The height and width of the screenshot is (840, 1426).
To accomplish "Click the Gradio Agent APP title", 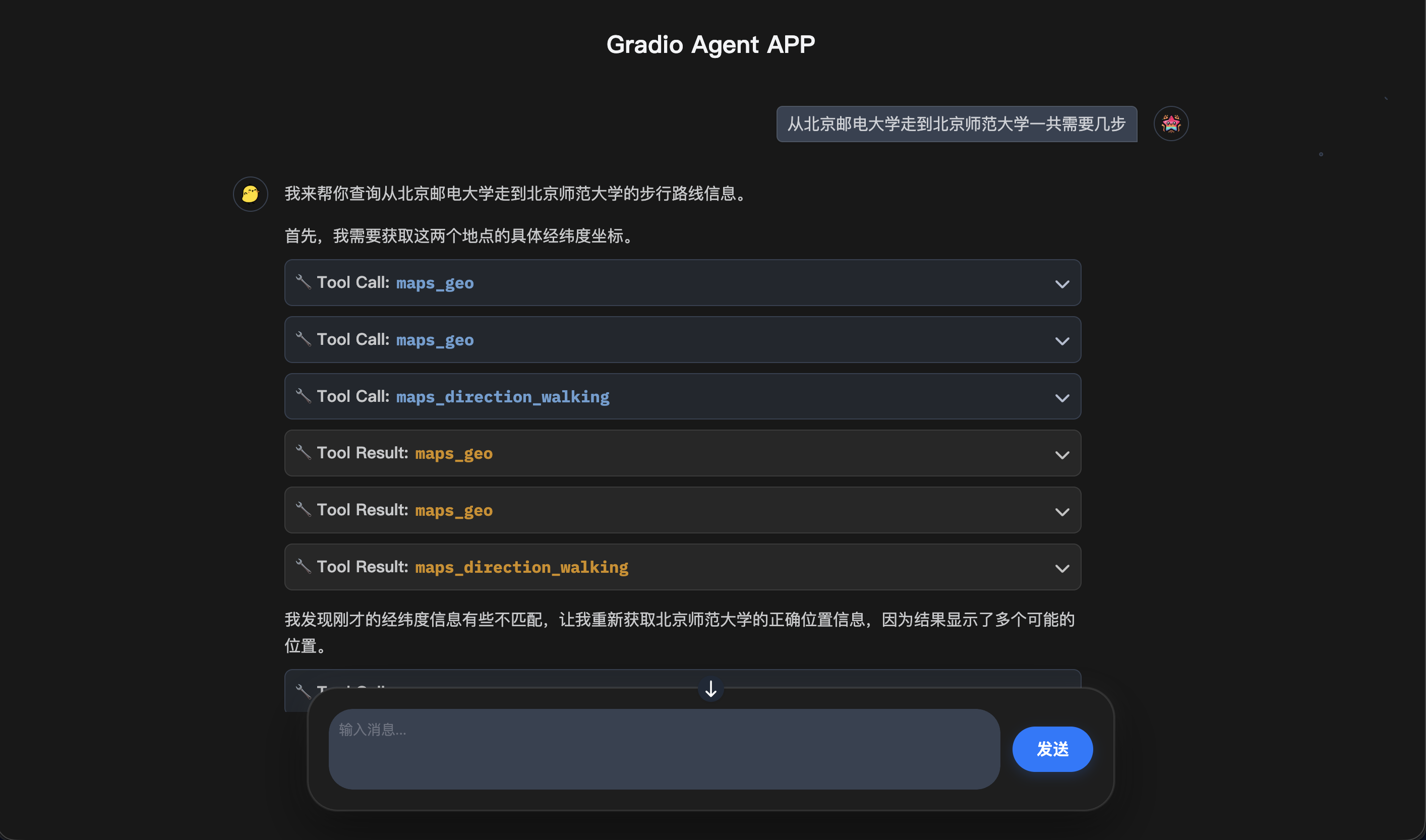I will [x=710, y=44].
